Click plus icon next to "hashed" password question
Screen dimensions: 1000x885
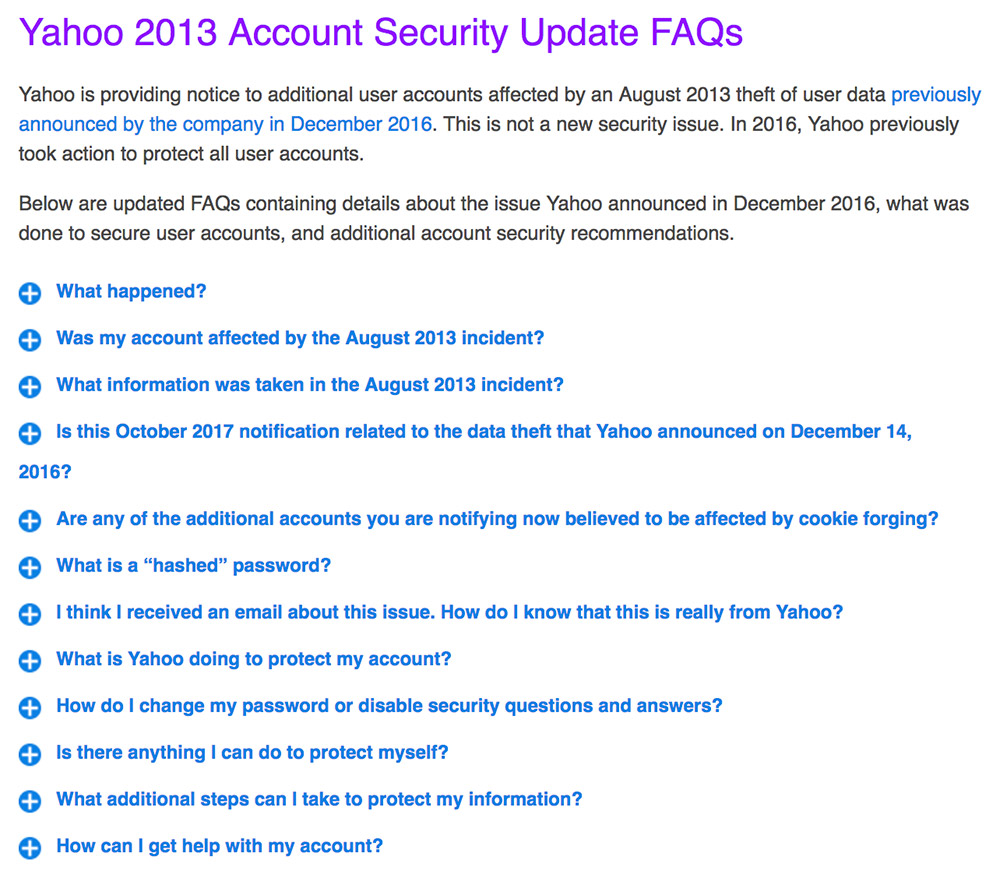(x=29, y=567)
